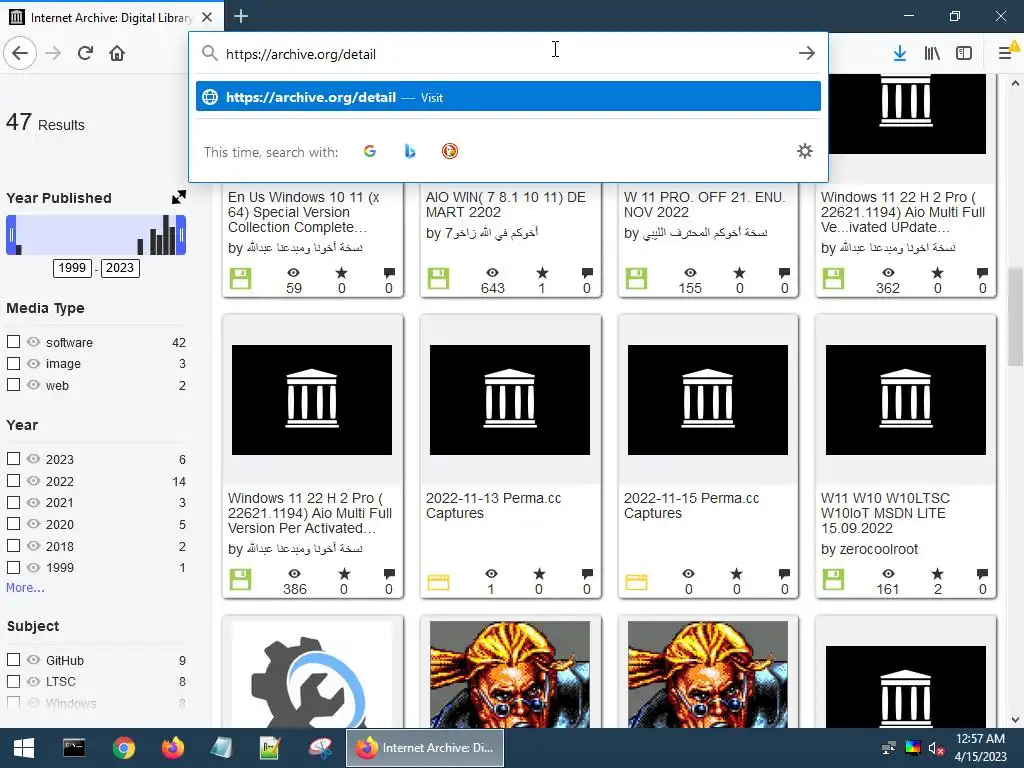Image resolution: width=1024 pixels, height=768 pixels.
Task: Check the GitHub subject filter
Action: pyautogui.click(x=13, y=660)
